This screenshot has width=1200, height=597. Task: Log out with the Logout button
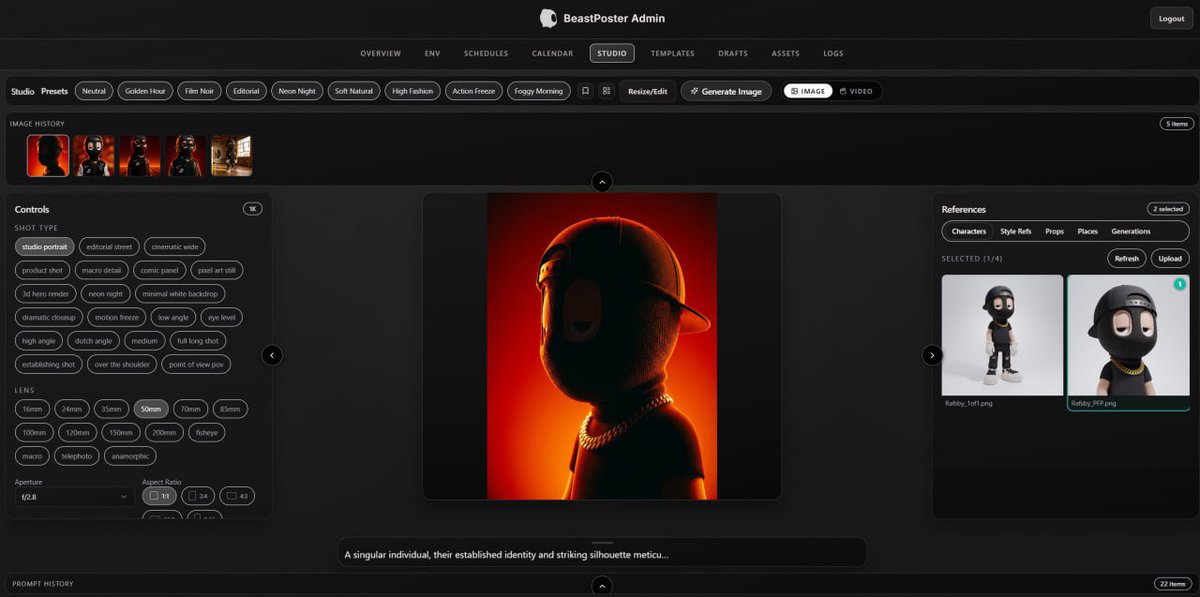coord(1171,18)
